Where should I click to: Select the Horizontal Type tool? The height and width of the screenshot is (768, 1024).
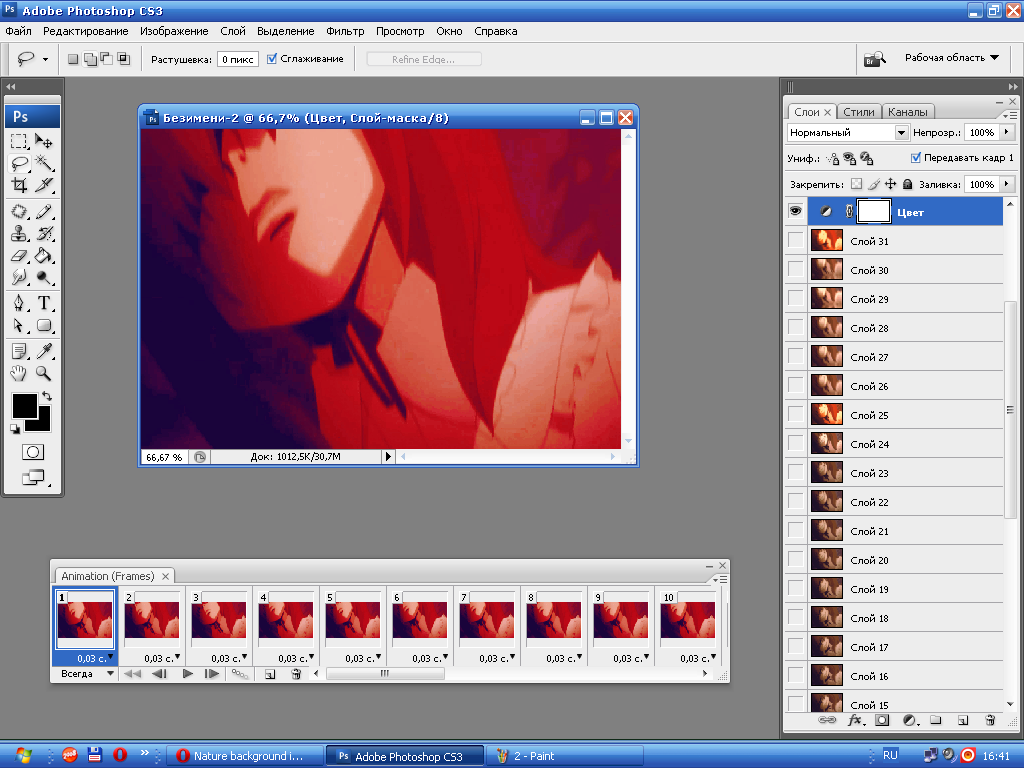click(x=44, y=303)
